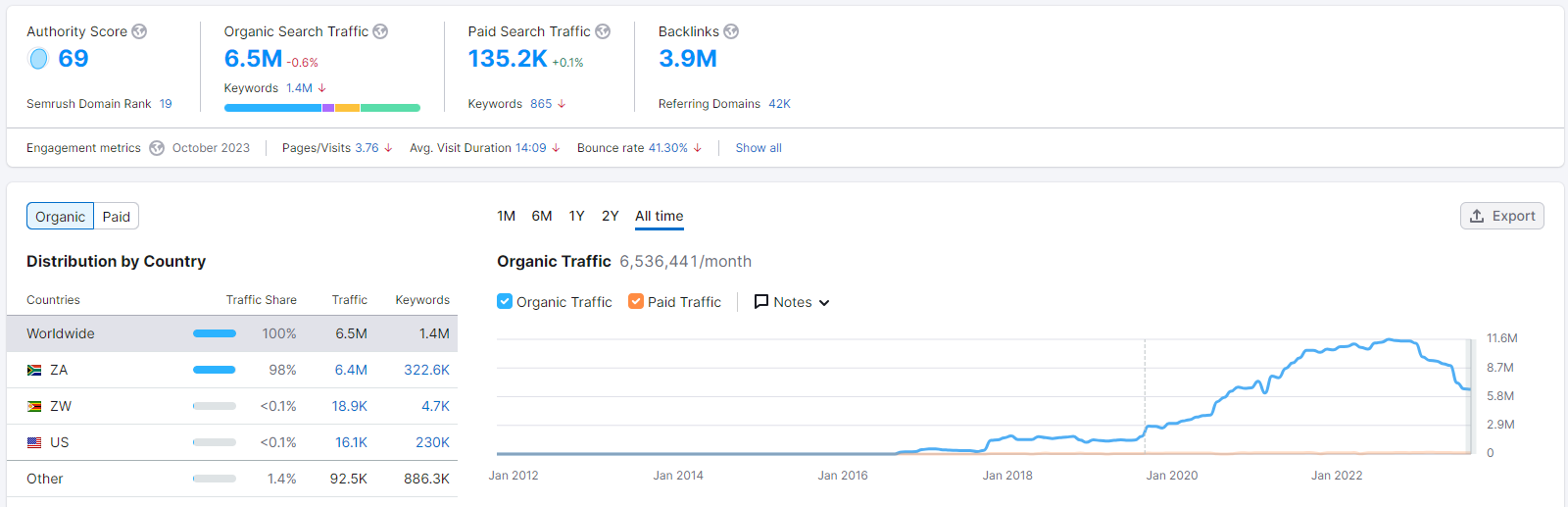Click the chart's right-edge scroll handle
The height and width of the screenshot is (507, 1568).
tap(1471, 396)
